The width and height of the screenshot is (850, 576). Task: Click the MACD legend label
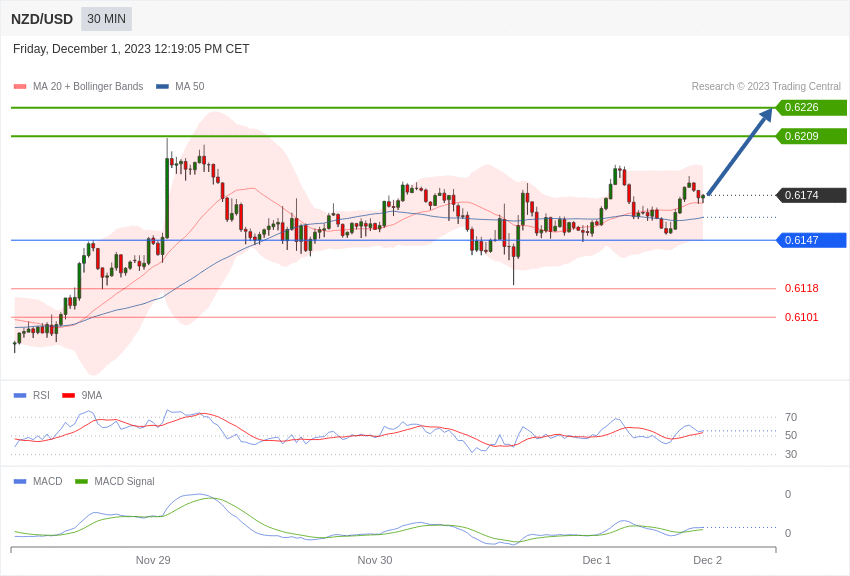pos(48,481)
